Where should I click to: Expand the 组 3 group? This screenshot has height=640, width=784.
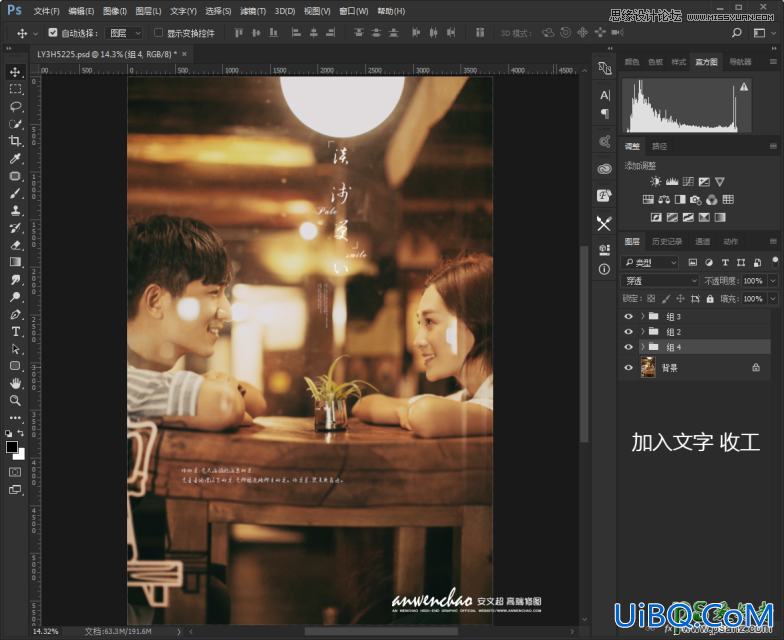click(x=642, y=316)
